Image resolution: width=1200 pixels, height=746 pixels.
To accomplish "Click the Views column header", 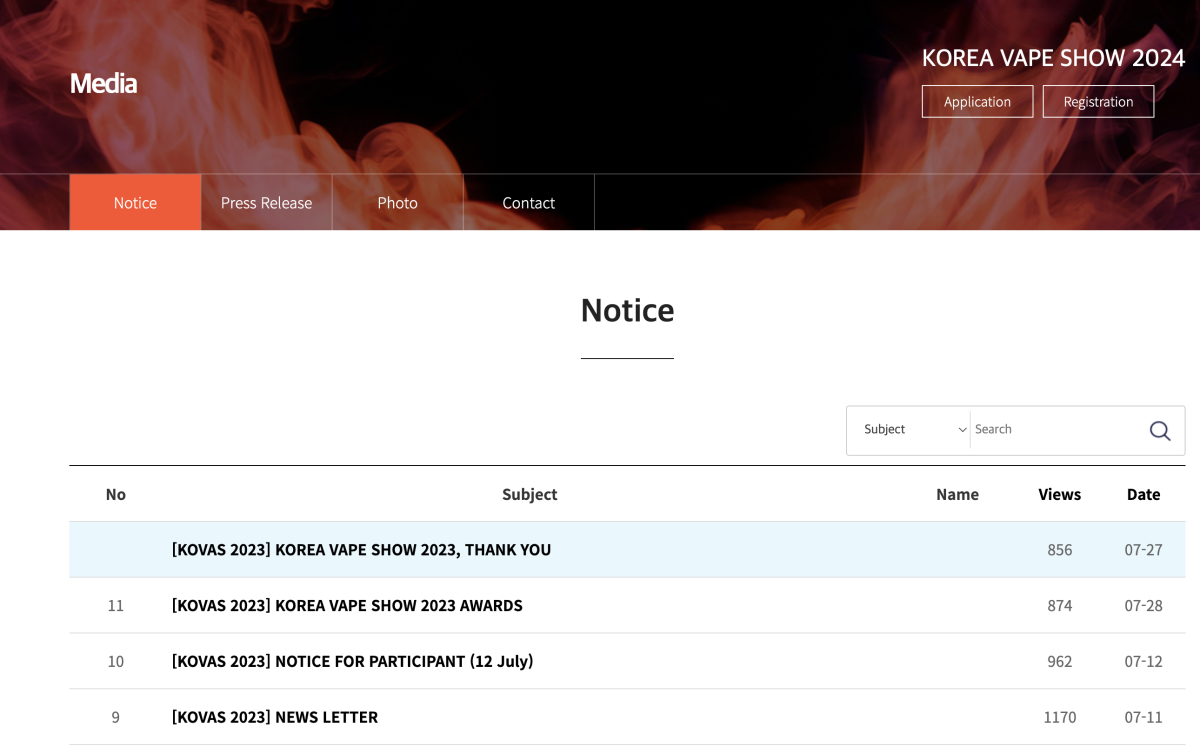I will (1059, 494).
